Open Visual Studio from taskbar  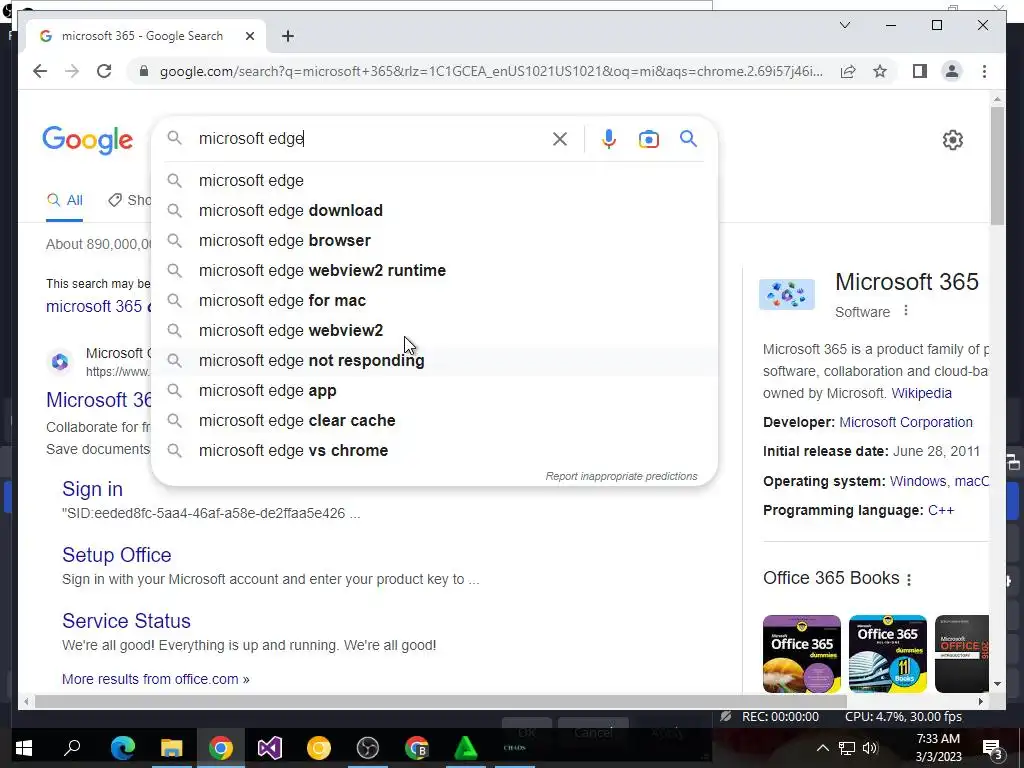[x=269, y=748]
